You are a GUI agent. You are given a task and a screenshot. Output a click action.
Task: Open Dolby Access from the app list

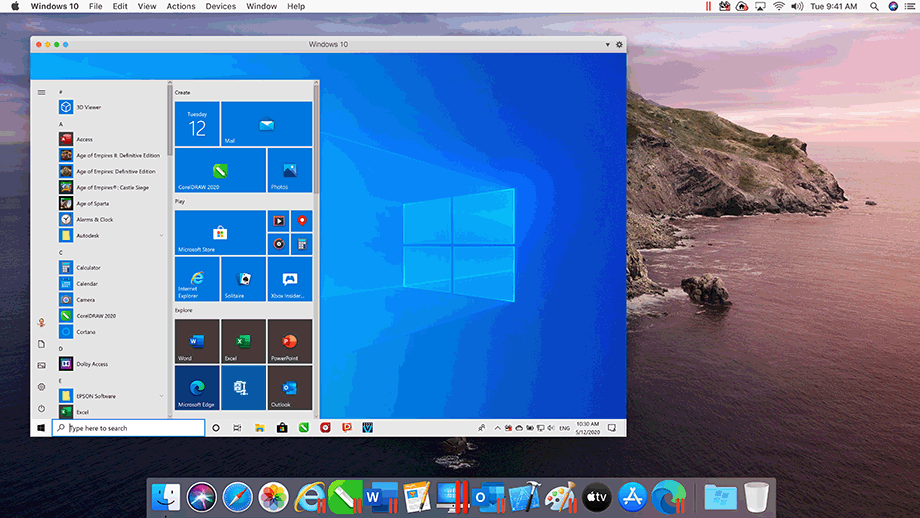[x=83, y=364]
